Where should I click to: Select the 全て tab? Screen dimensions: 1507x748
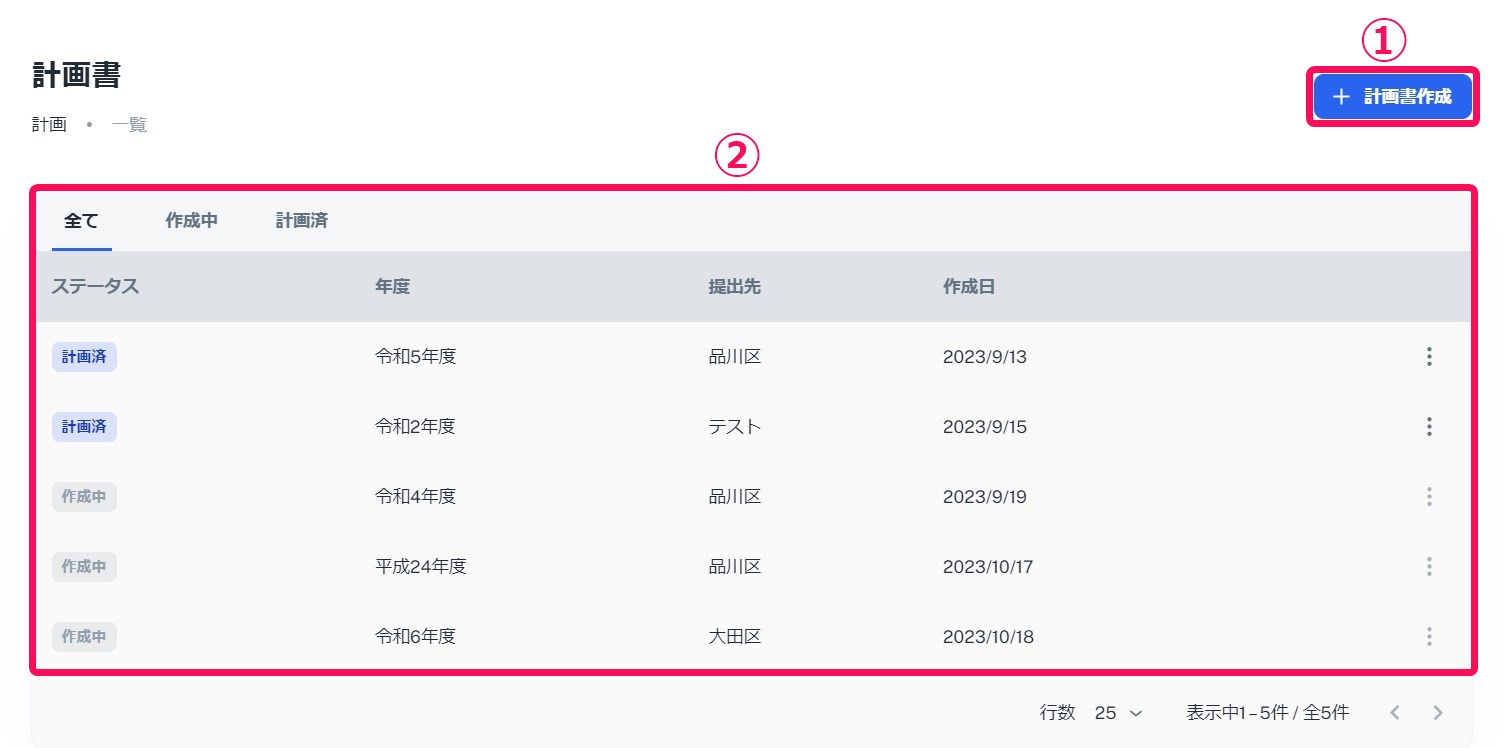click(x=82, y=221)
